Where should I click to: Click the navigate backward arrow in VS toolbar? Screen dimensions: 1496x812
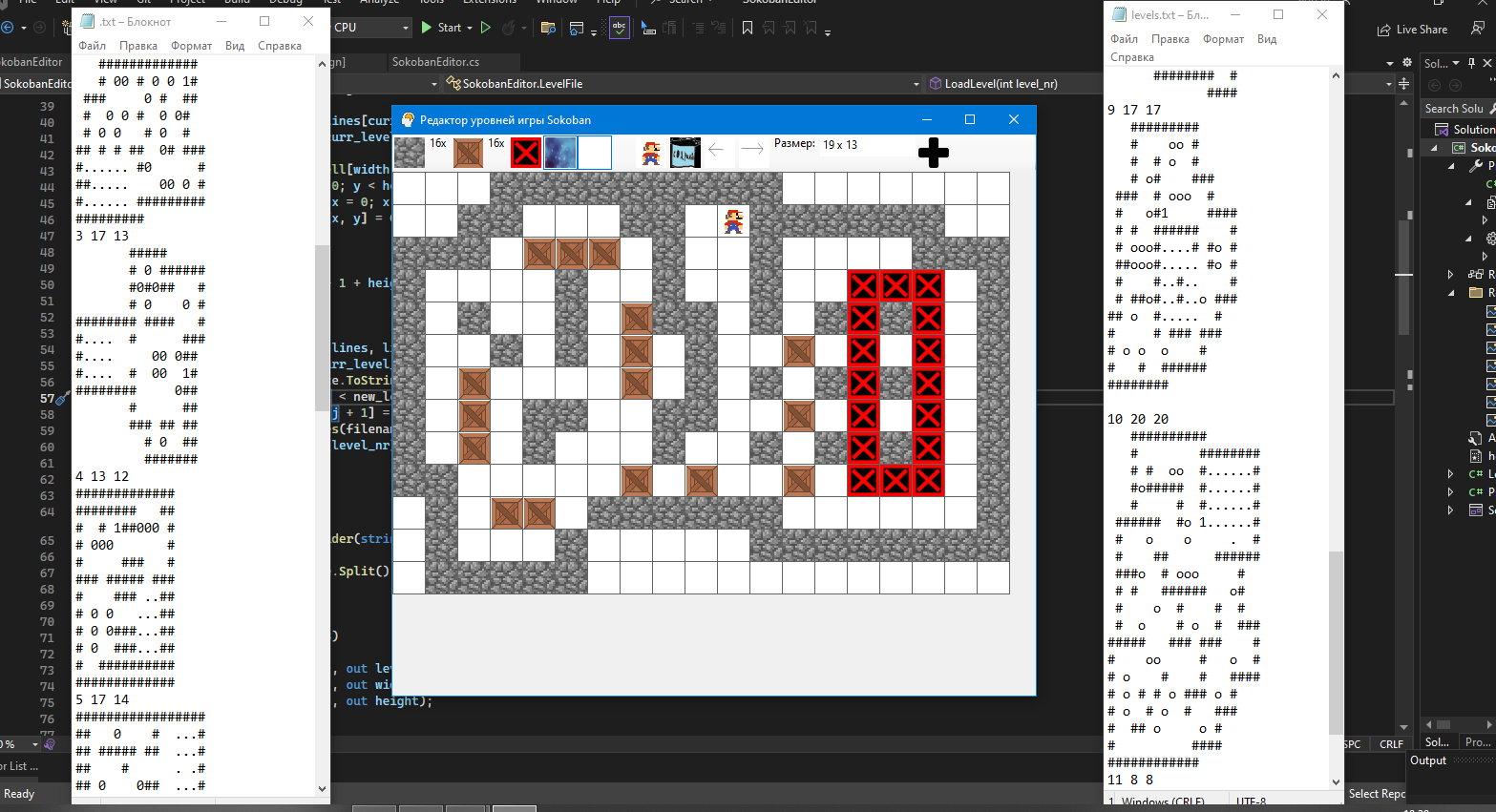(8, 28)
